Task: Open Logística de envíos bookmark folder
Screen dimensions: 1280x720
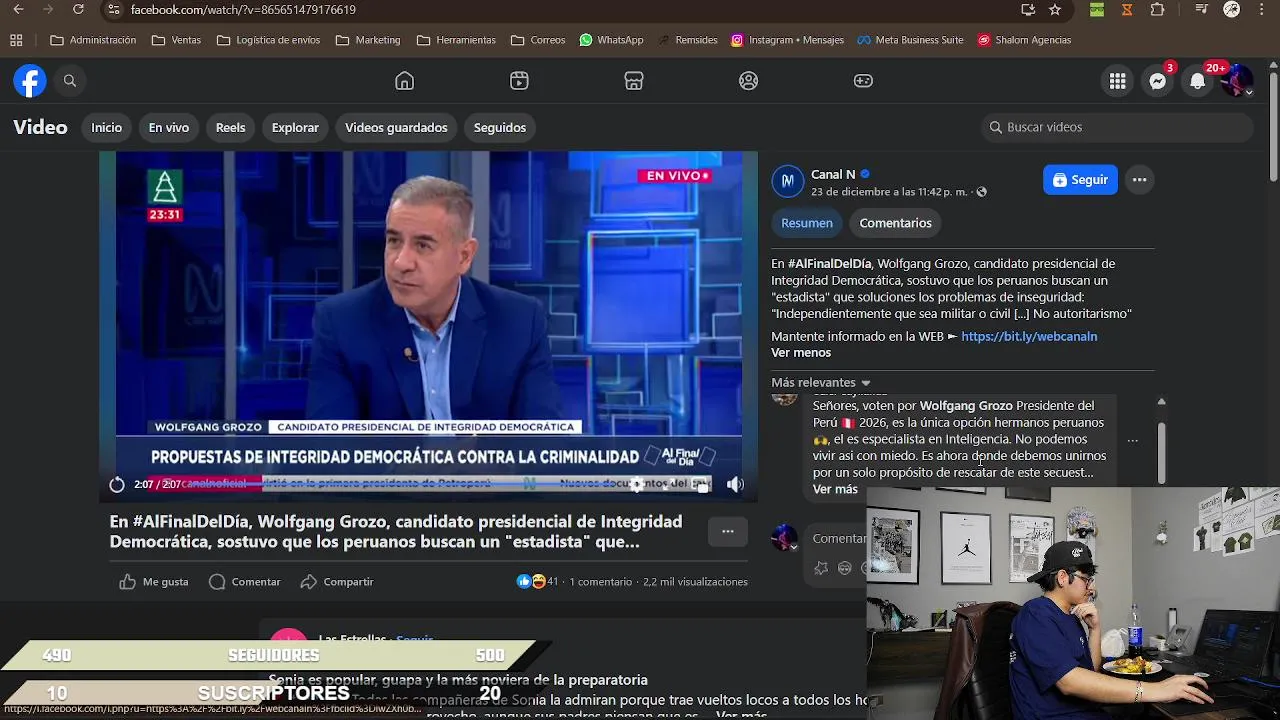Action: point(268,40)
